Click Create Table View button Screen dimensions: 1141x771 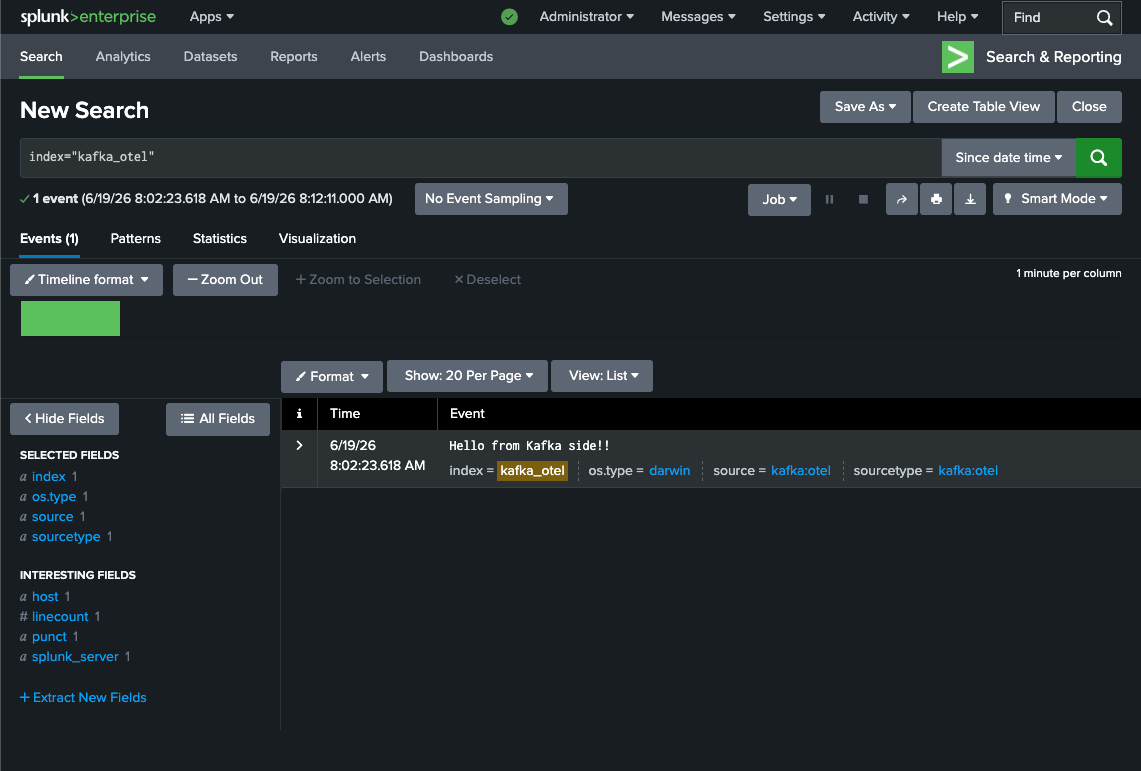[983, 107]
